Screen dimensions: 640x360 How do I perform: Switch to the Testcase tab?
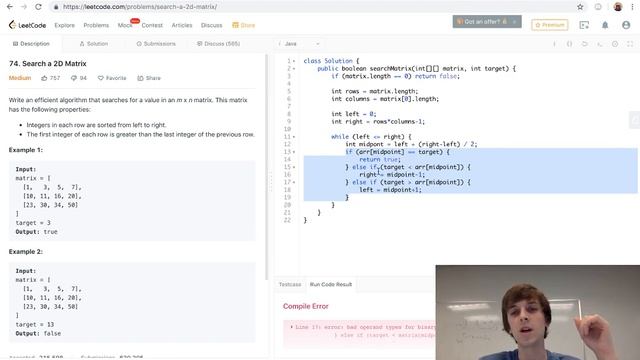(290, 284)
